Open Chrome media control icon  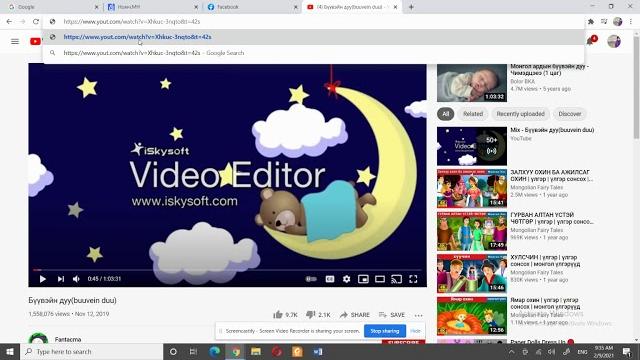click(604, 22)
